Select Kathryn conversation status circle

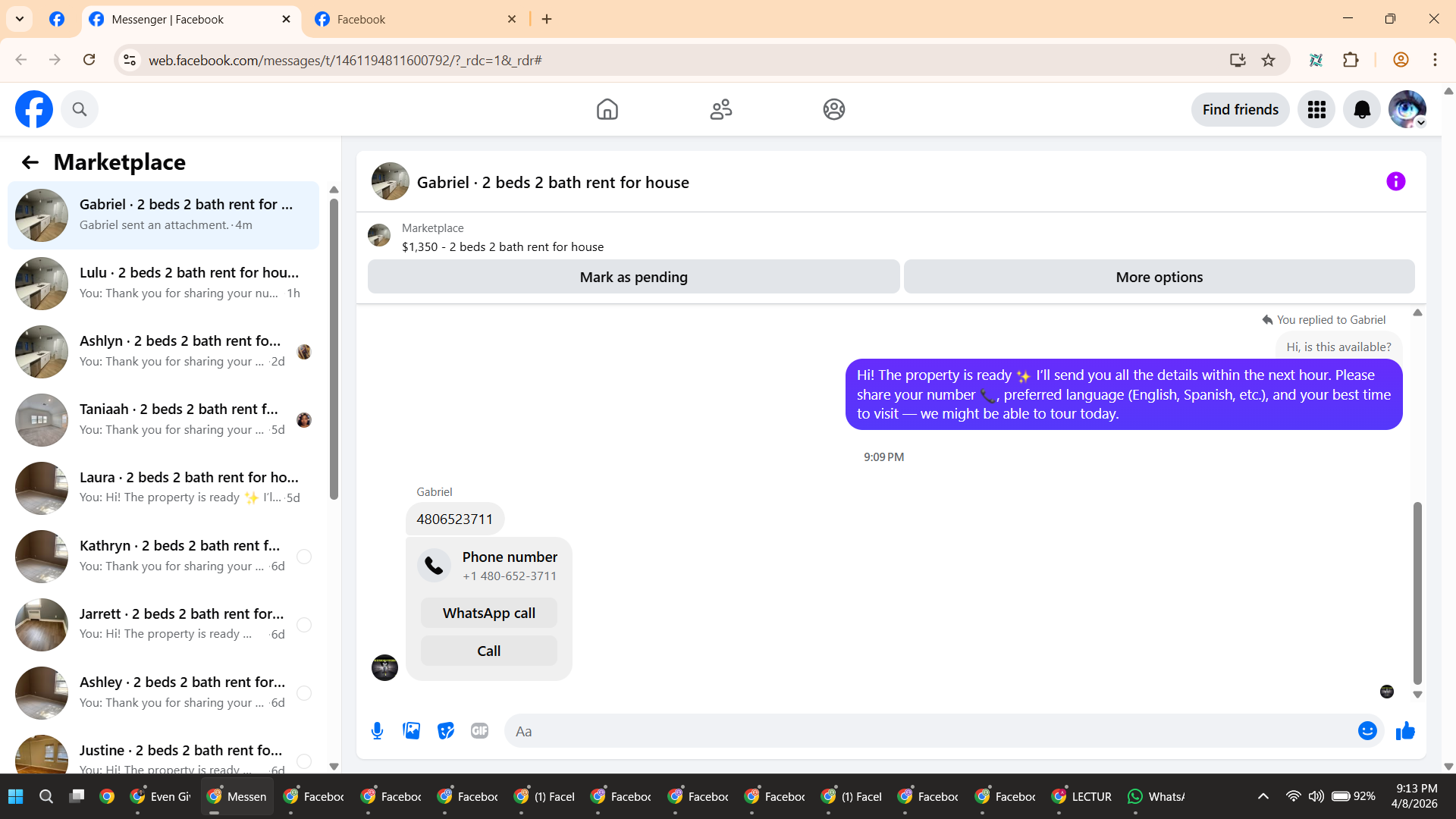coord(304,557)
